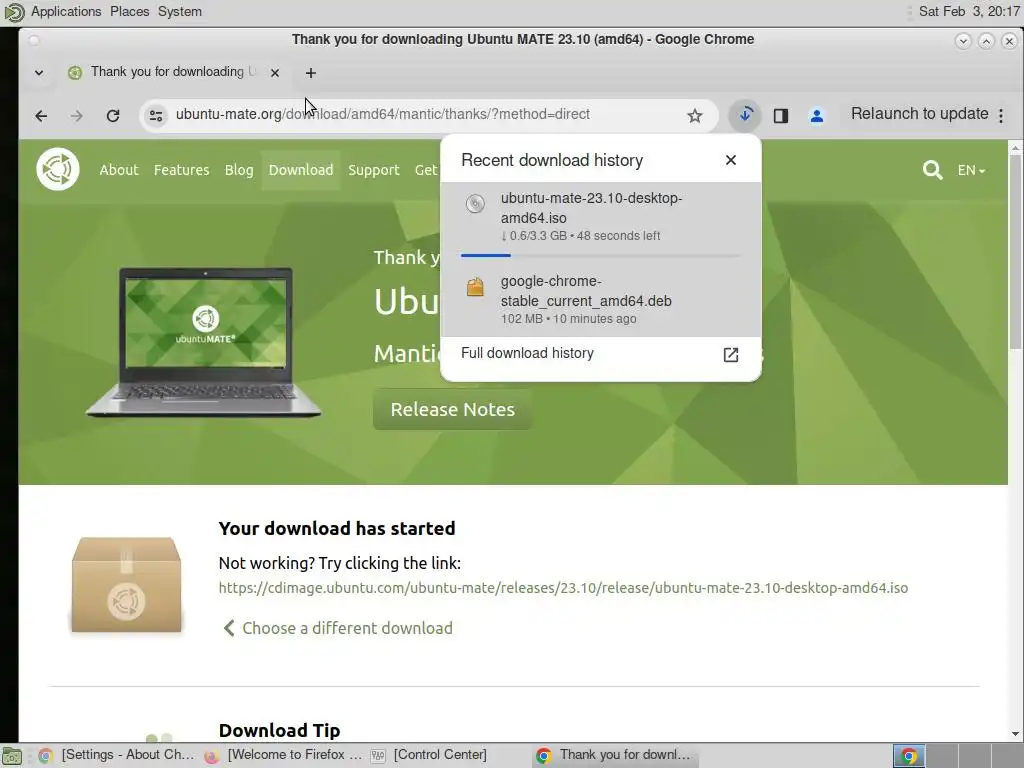Go to the About page

pyautogui.click(x=119, y=170)
